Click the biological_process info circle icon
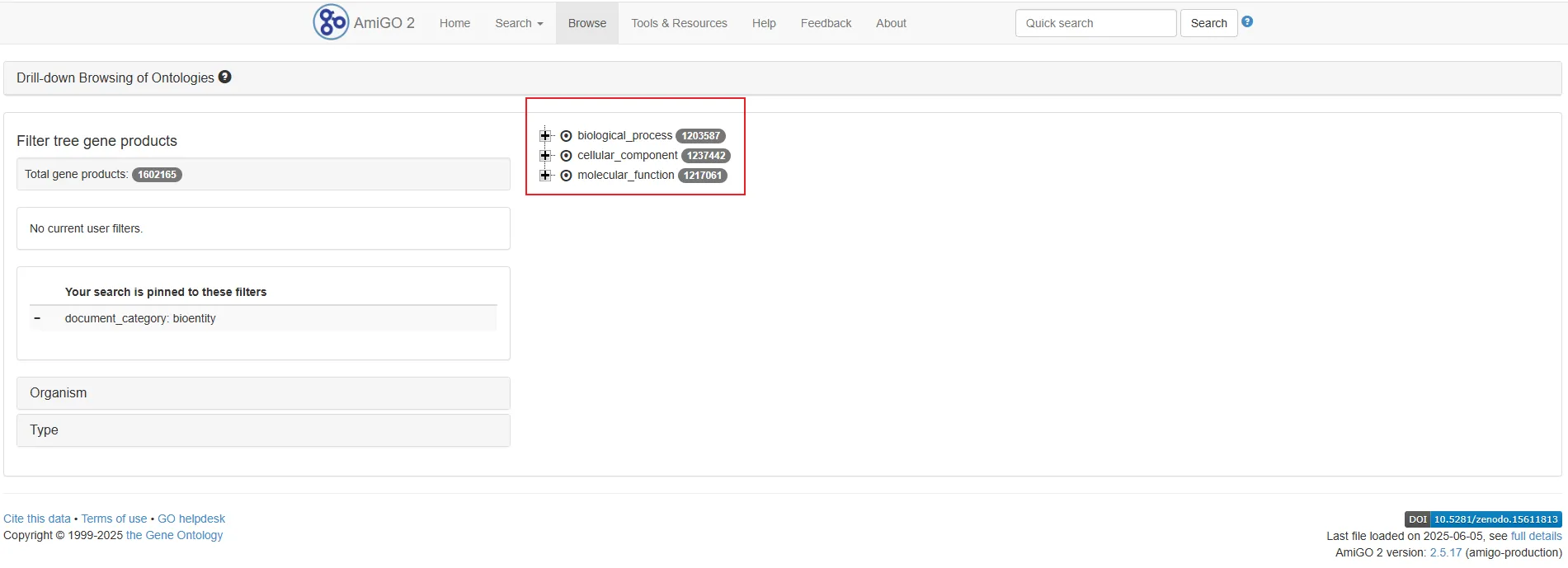 pyautogui.click(x=566, y=136)
